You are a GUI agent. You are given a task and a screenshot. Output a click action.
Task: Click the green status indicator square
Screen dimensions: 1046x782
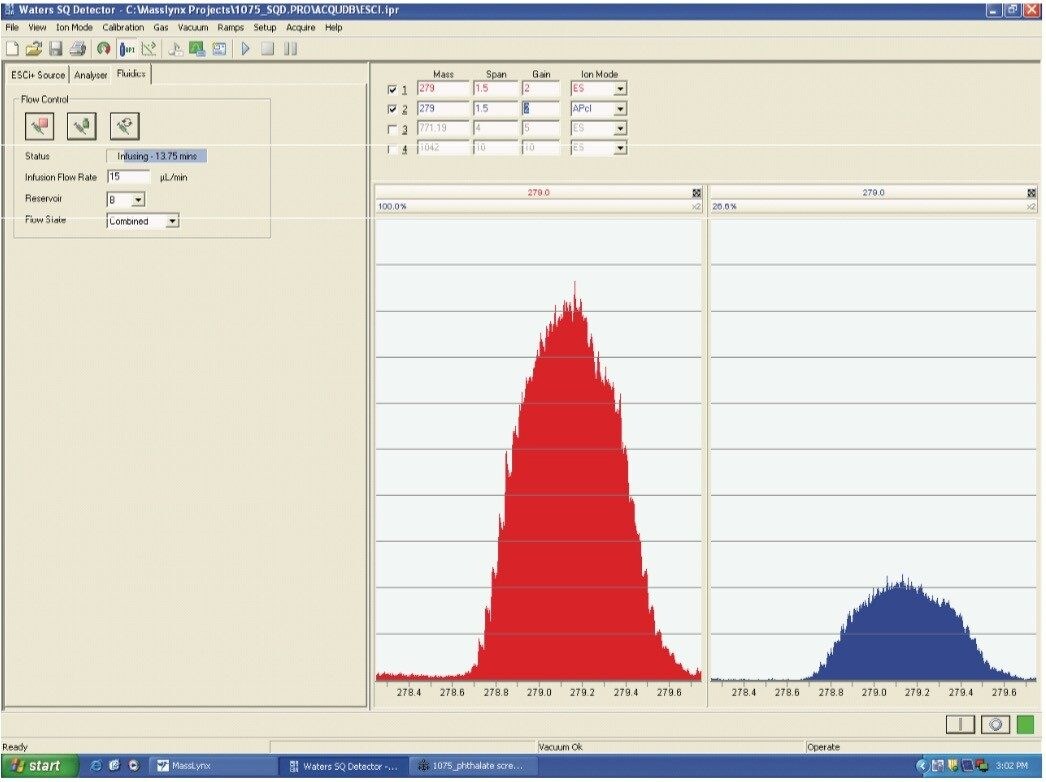pos(1025,725)
